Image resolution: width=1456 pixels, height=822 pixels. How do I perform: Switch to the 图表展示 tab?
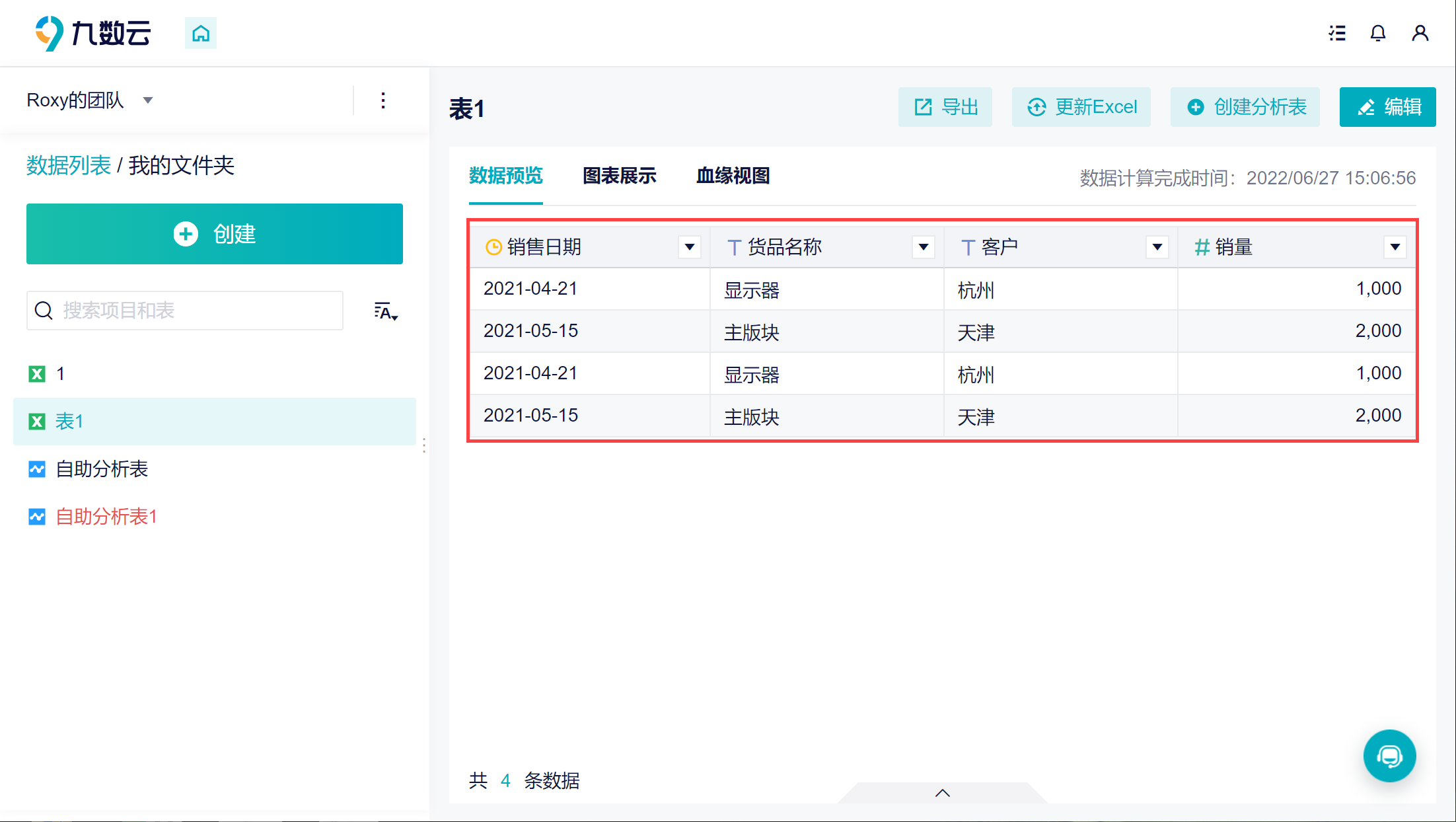[620, 176]
